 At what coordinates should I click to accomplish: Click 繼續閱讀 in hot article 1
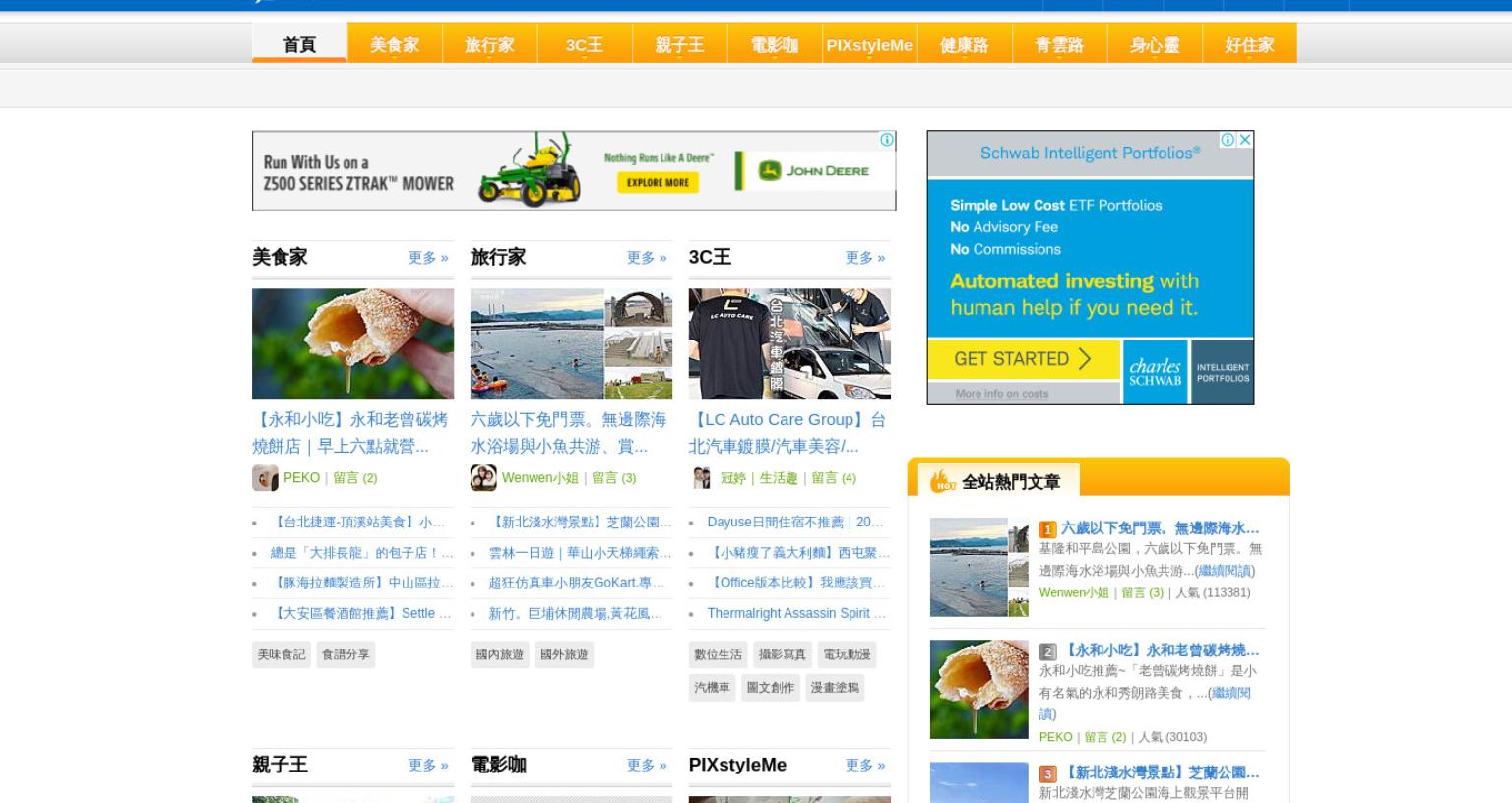[x=1226, y=571]
